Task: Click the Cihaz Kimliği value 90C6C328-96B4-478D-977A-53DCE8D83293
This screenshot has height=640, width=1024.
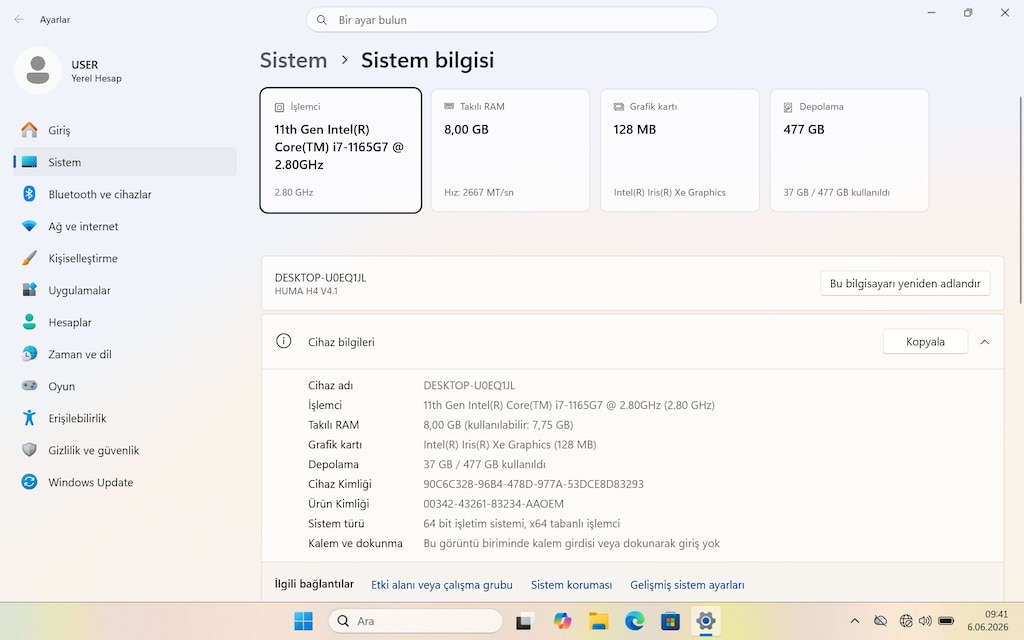Action: pos(534,484)
